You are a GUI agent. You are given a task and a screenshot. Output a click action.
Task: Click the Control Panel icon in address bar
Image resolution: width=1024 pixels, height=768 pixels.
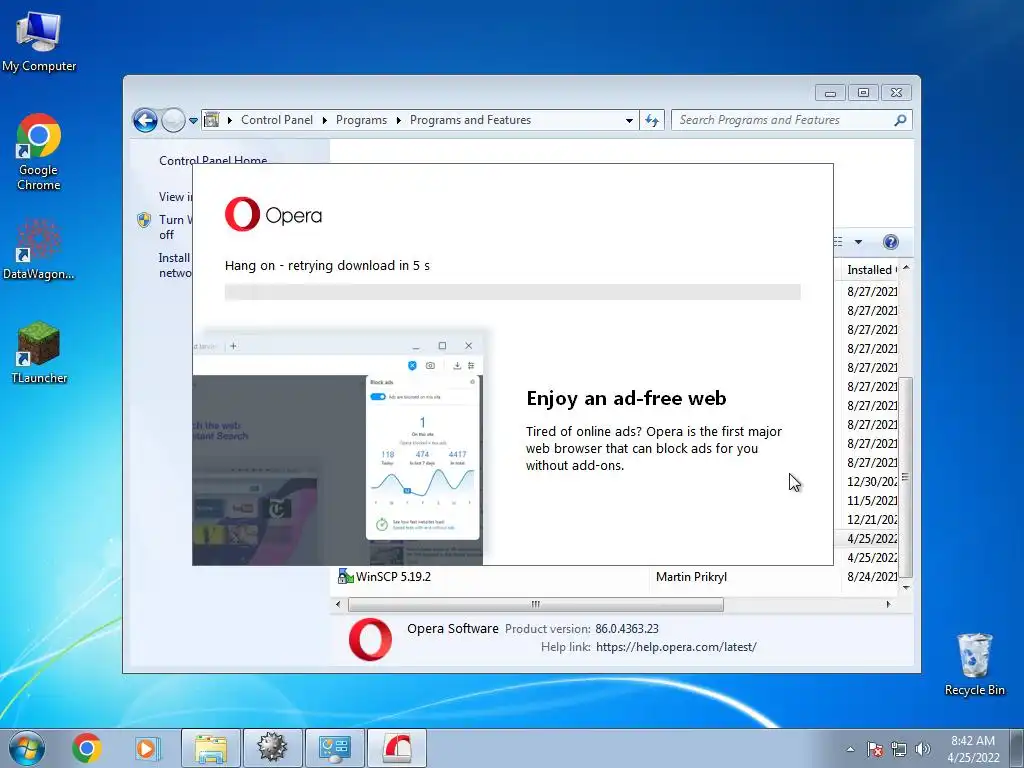(212, 120)
